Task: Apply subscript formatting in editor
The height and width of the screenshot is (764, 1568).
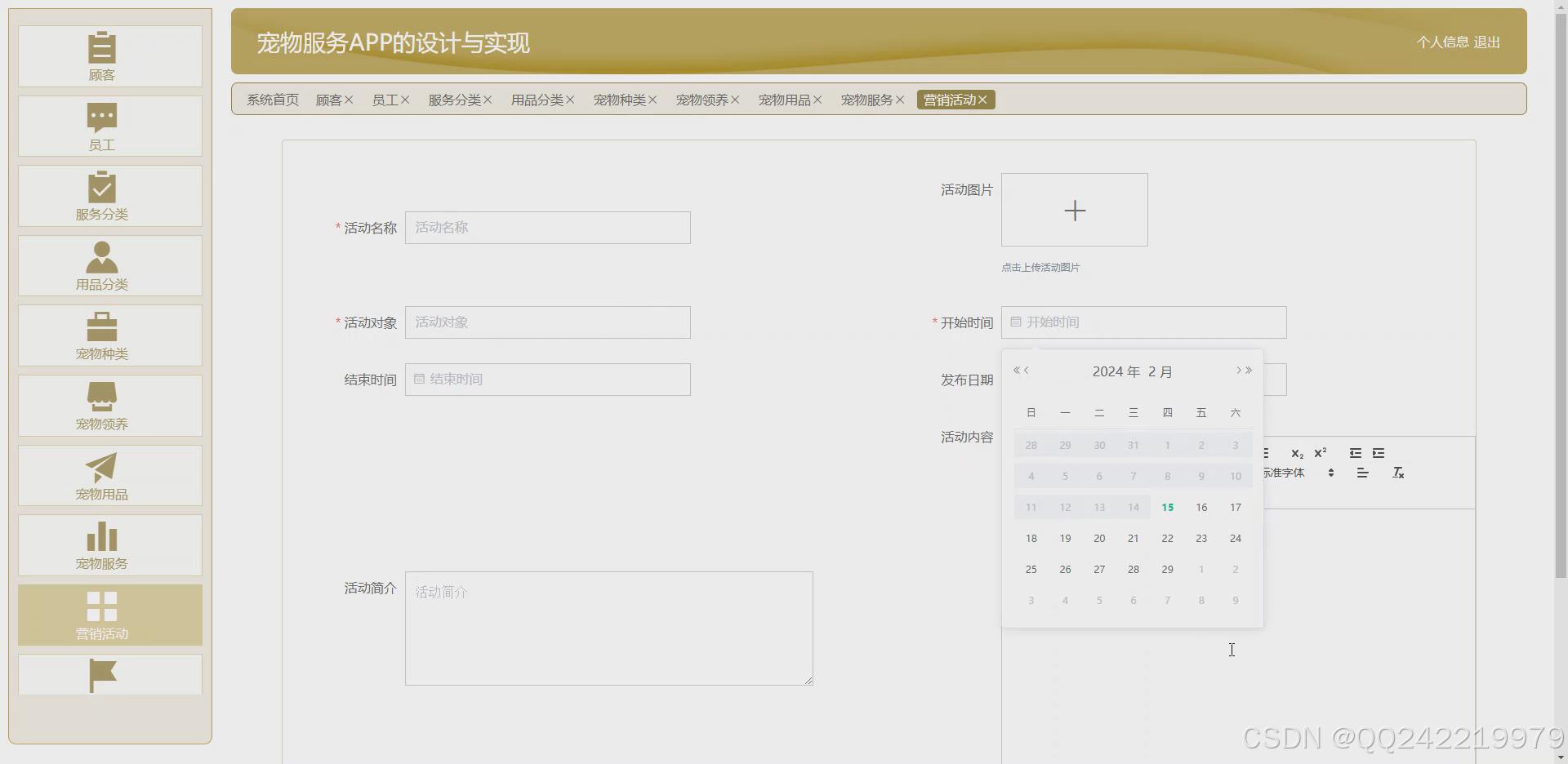Action: (x=1297, y=453)
